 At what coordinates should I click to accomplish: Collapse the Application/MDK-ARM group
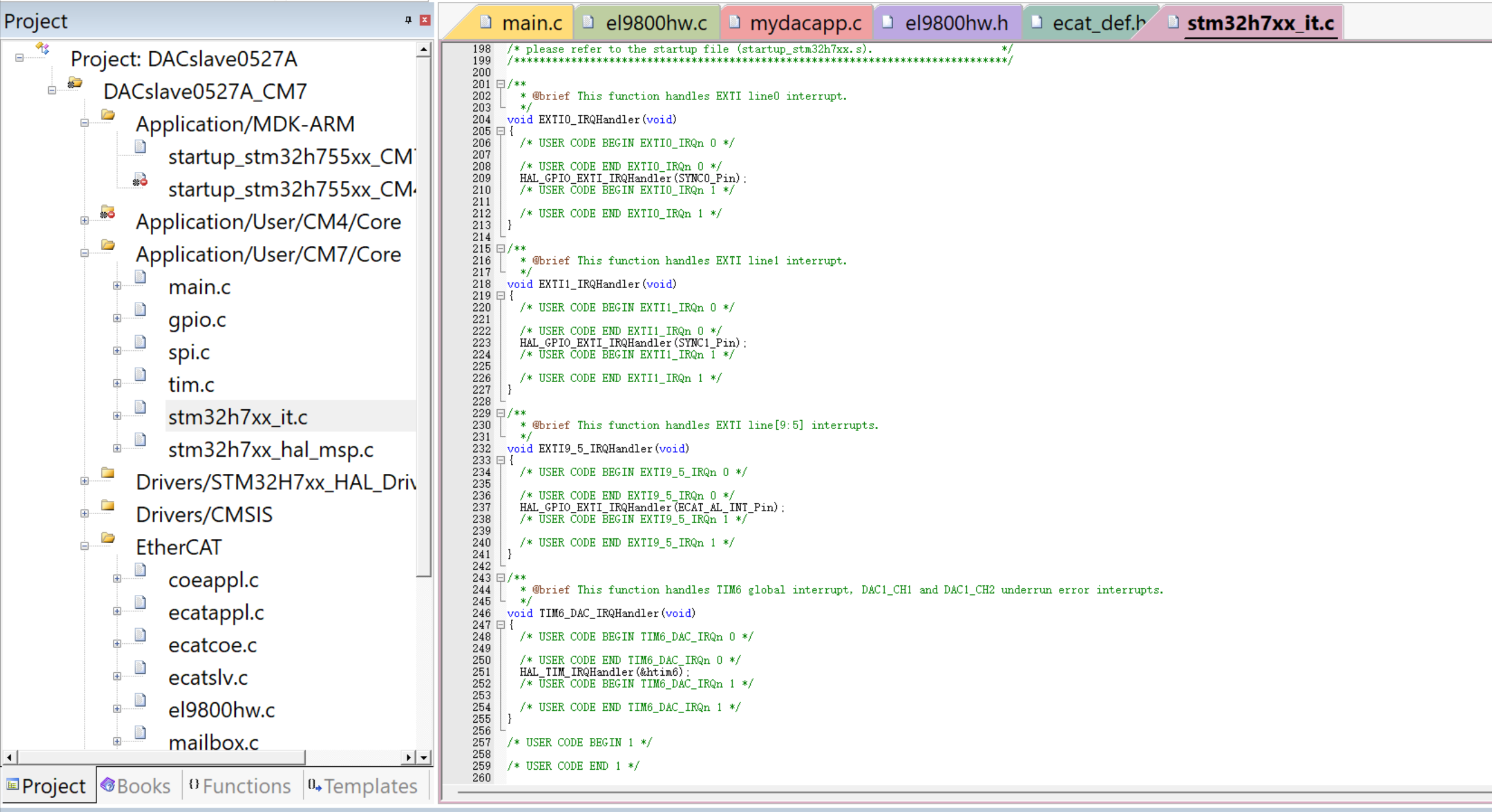tap(84, 123)
